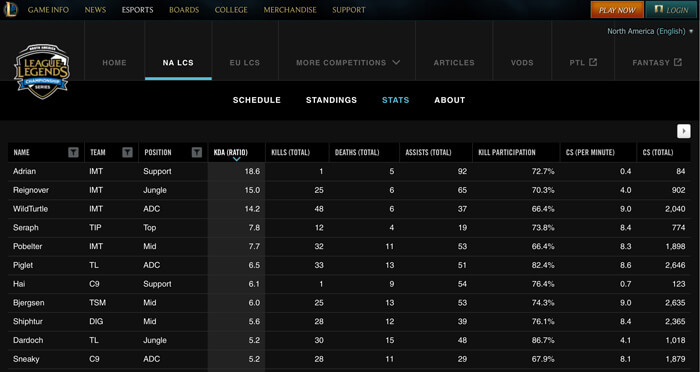This screenshot has width=700, height=372.
Task: Click player name Piglet
Action: click(x=23, y=265)
